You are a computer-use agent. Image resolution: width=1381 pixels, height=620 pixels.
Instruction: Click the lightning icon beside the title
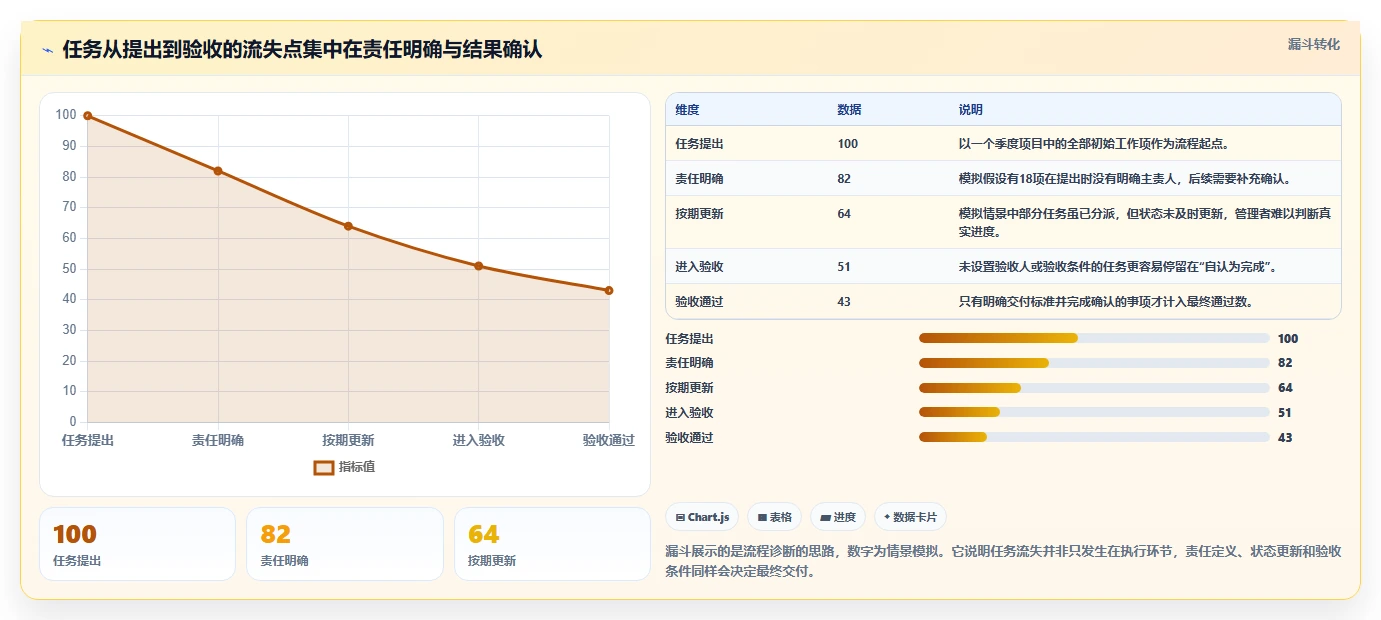click(47, 50)
